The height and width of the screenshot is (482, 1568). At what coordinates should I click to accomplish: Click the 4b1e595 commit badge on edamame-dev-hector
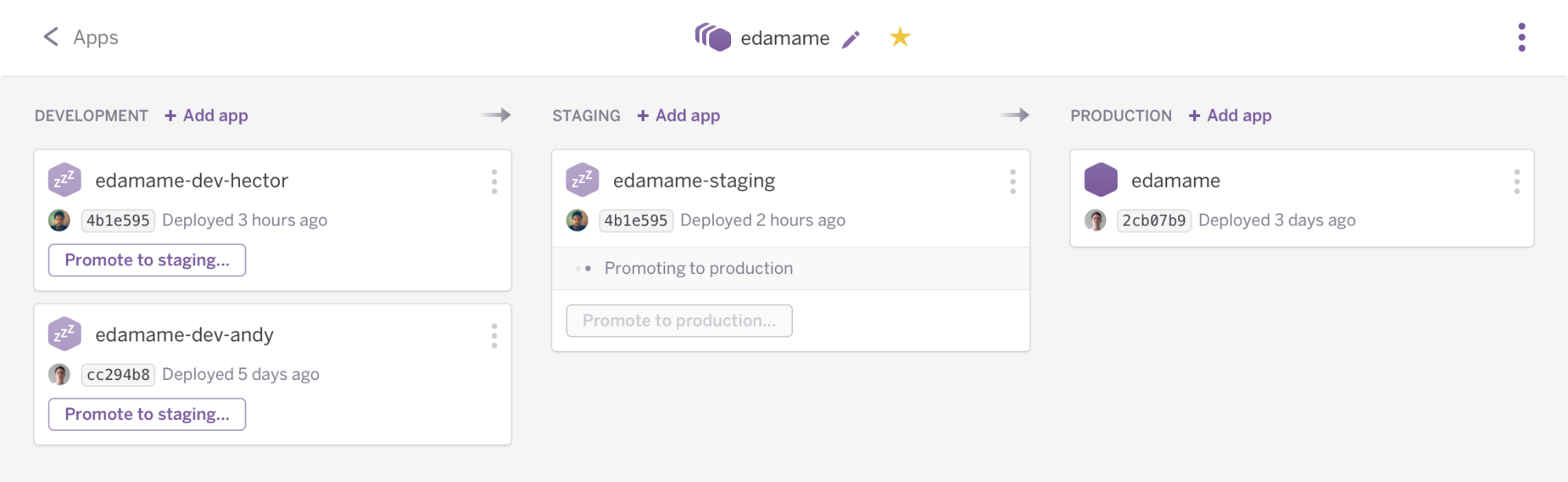pyautogui.click(x=118, y=221)
